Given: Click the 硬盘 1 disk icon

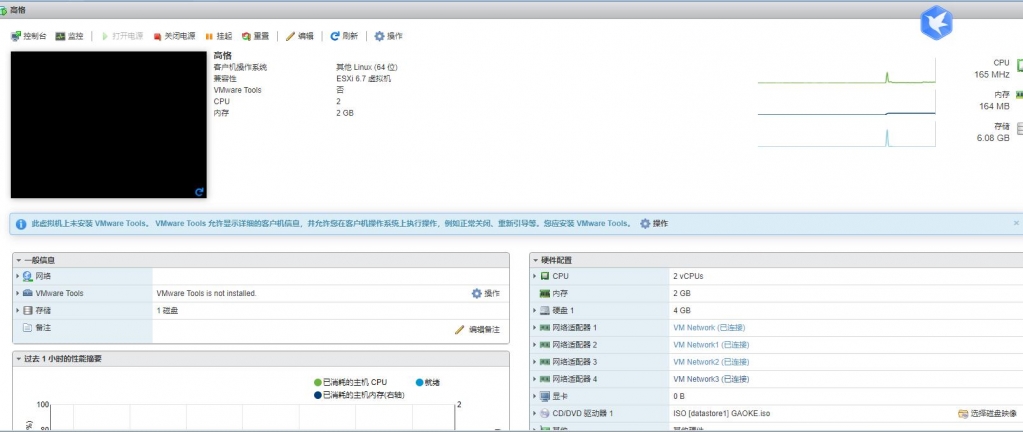Looking at the screenshot, I should coord(545,311).
